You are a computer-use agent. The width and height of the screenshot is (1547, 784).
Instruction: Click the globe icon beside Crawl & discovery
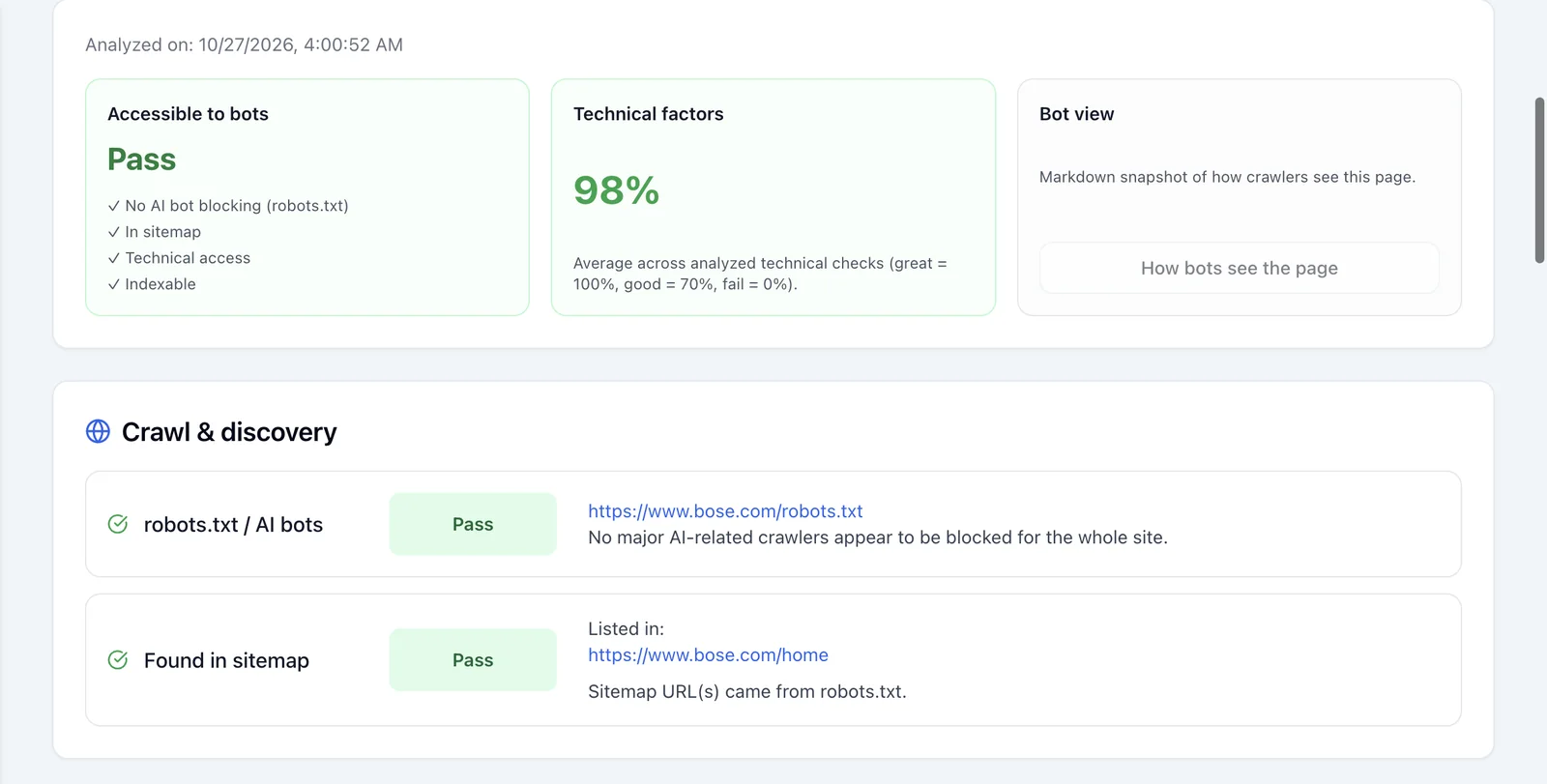click(x=98, y=431)
